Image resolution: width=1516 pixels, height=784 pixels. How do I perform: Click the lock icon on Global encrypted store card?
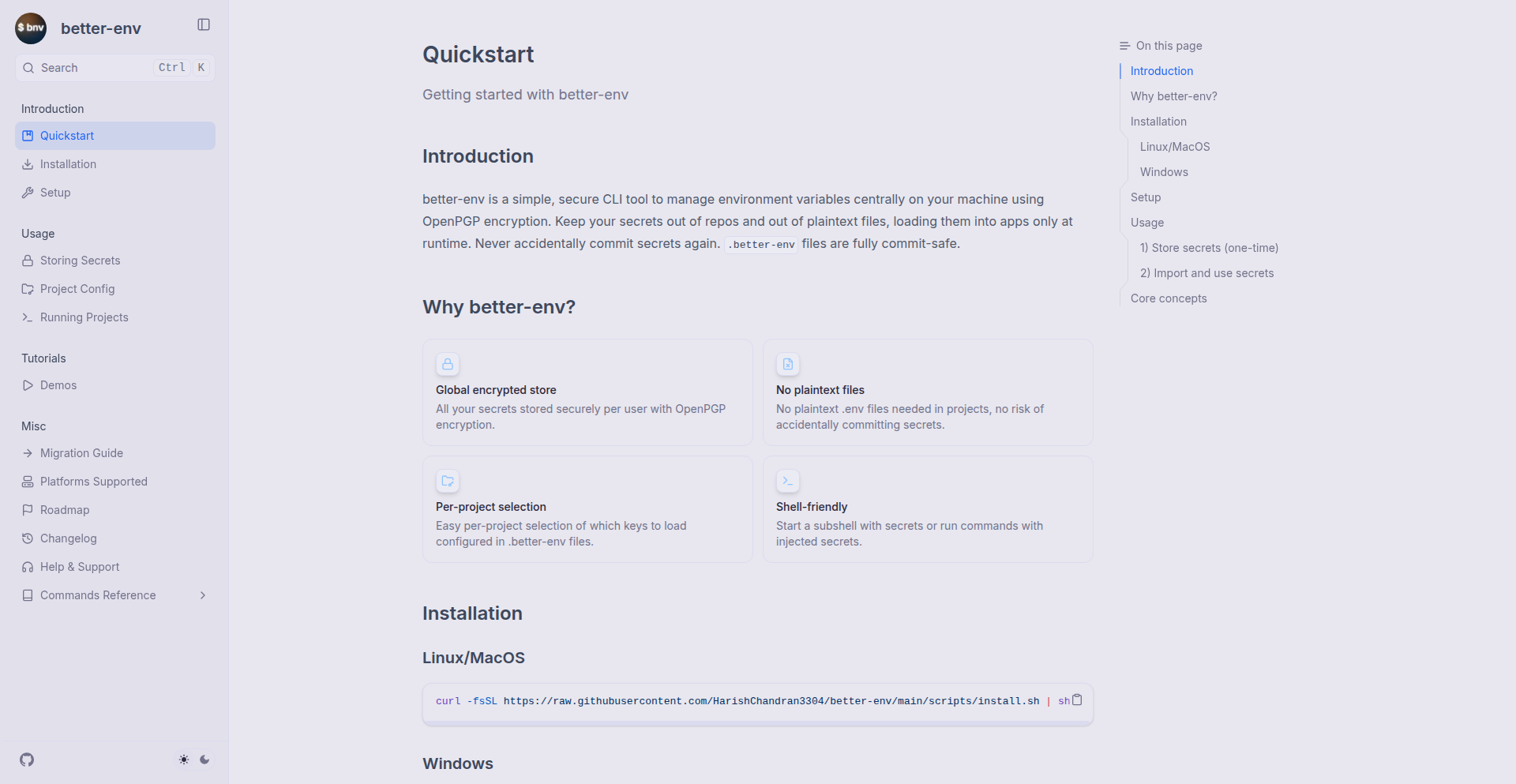(x=448, y=364)
